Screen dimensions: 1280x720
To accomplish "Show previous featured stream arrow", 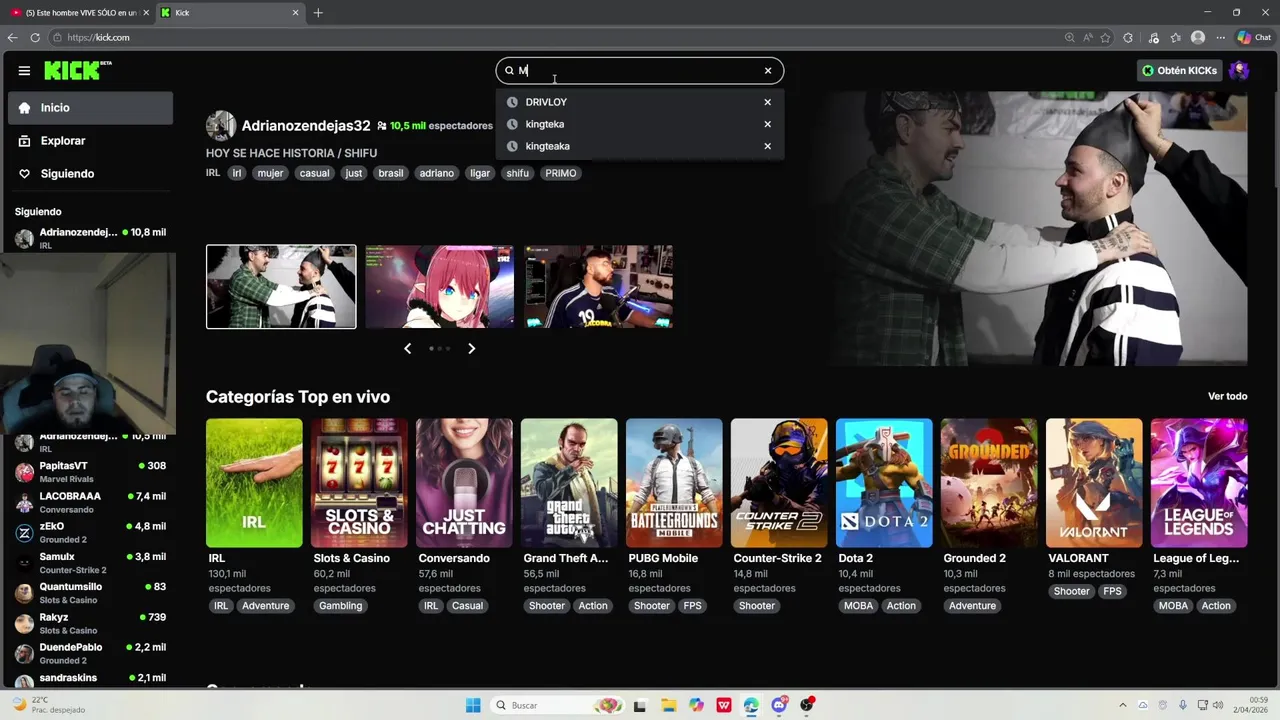I will coord(407,348).
